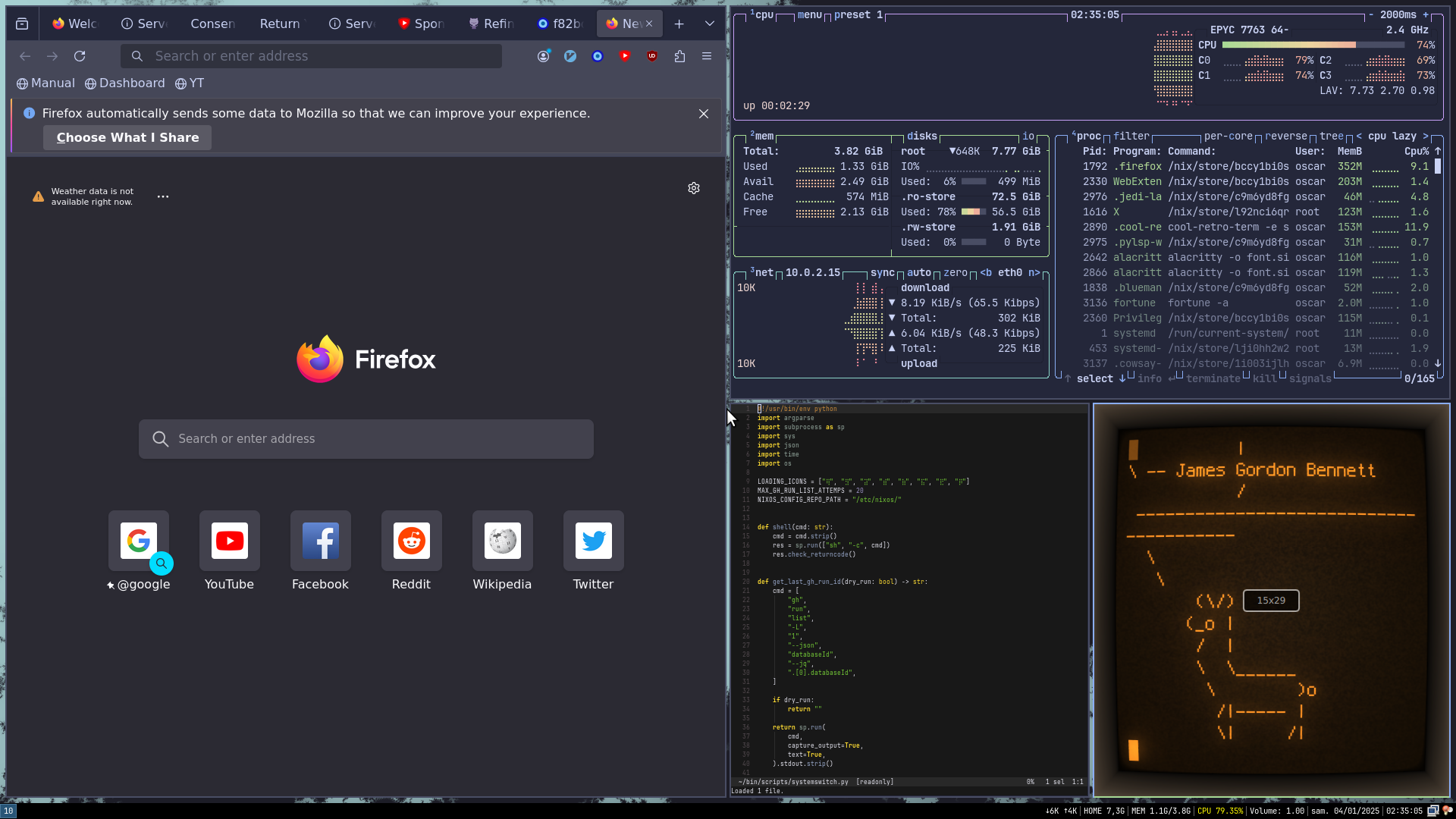Open the Extensions puzzle piece menu
The width and height of the screenshot is (1456, 819).
tap(679, 56)
